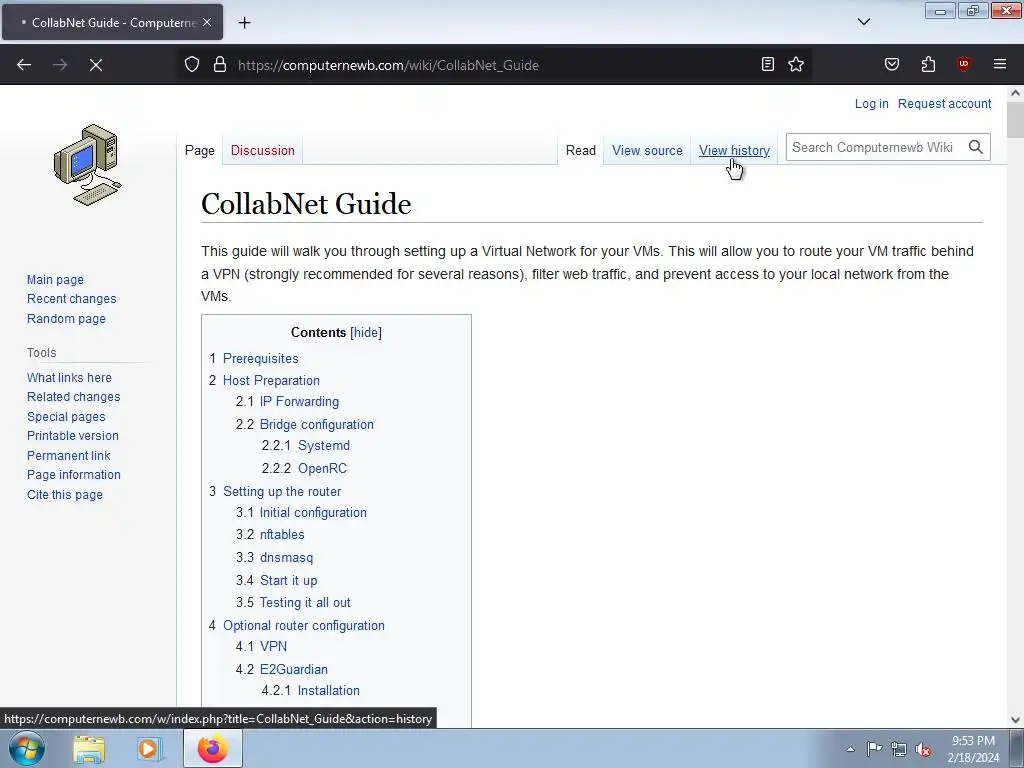Open the Pocket save icon

point(892,65)
